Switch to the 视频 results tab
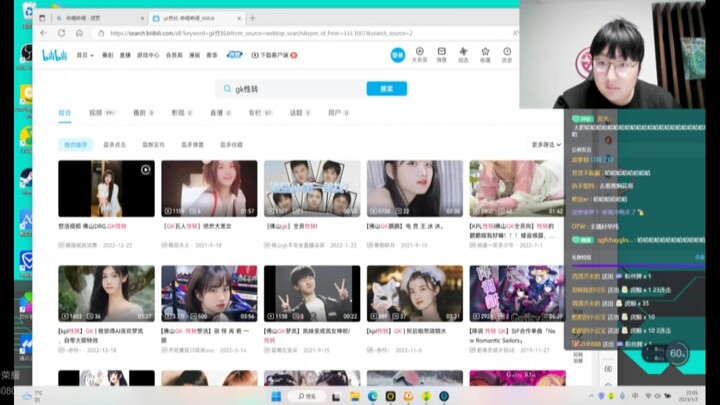720x405 pixels. point(99,113)
